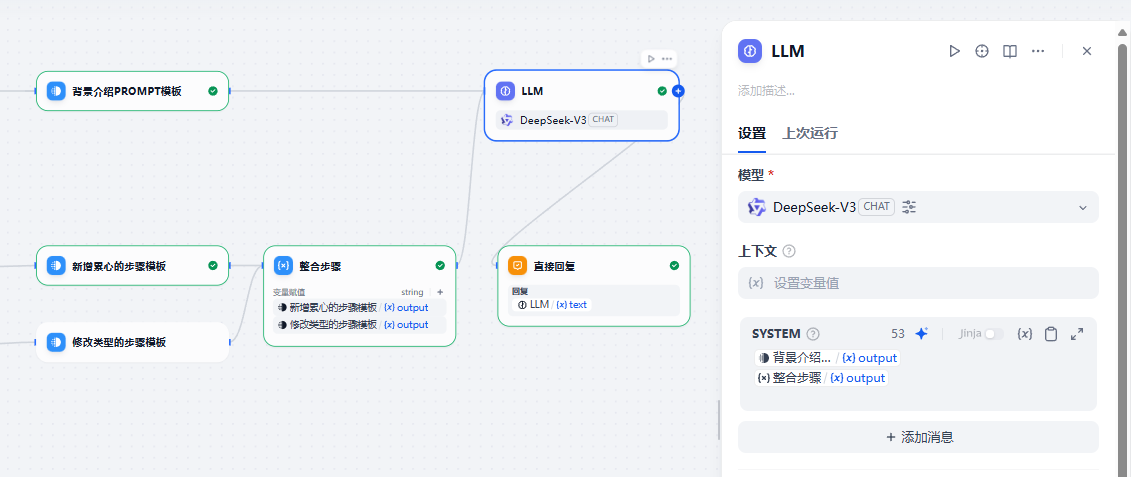Viewport: 1131px width, 477px height.
Task: Select the 设置 tab
Action: 752,133
